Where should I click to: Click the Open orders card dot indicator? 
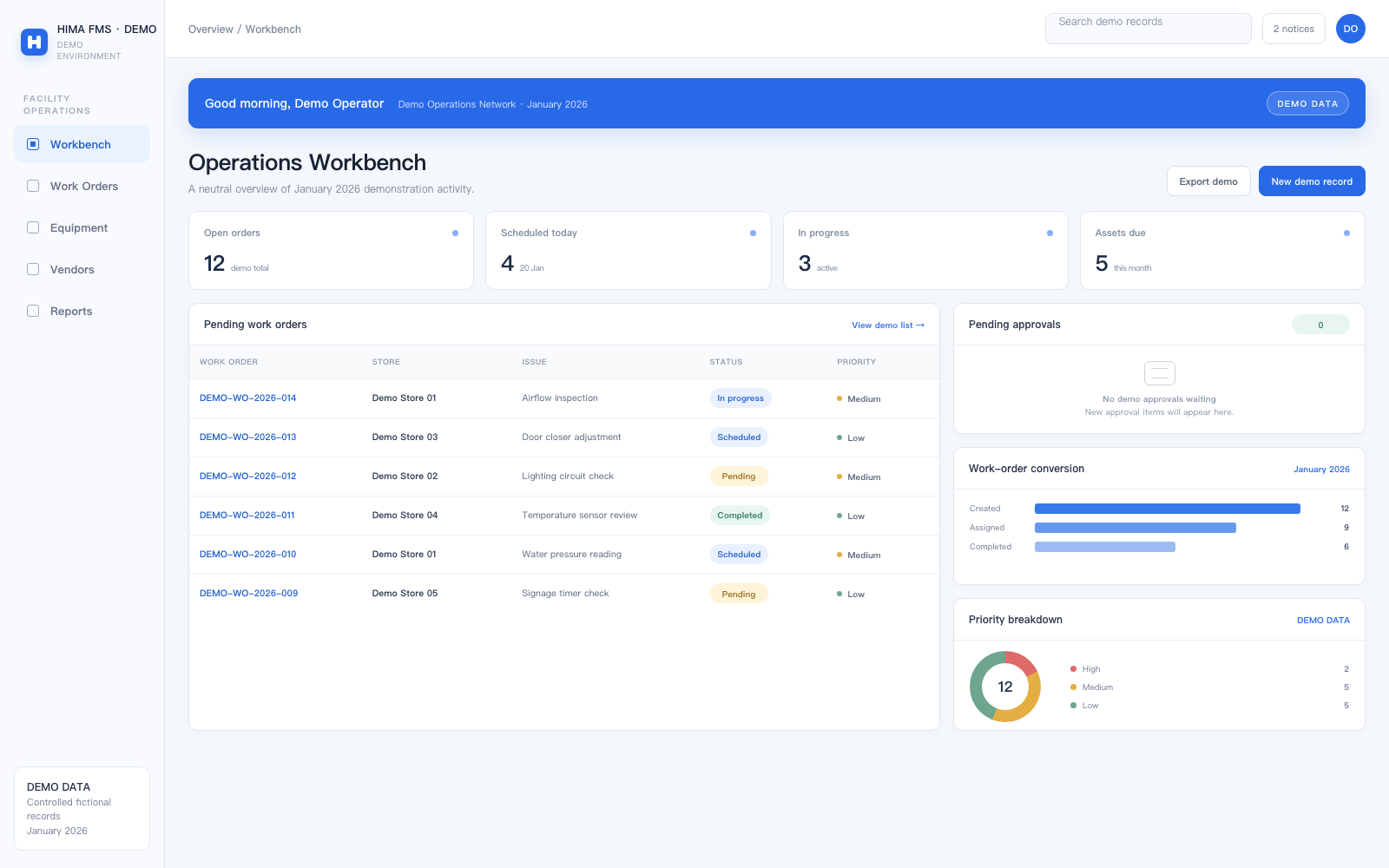455,233
